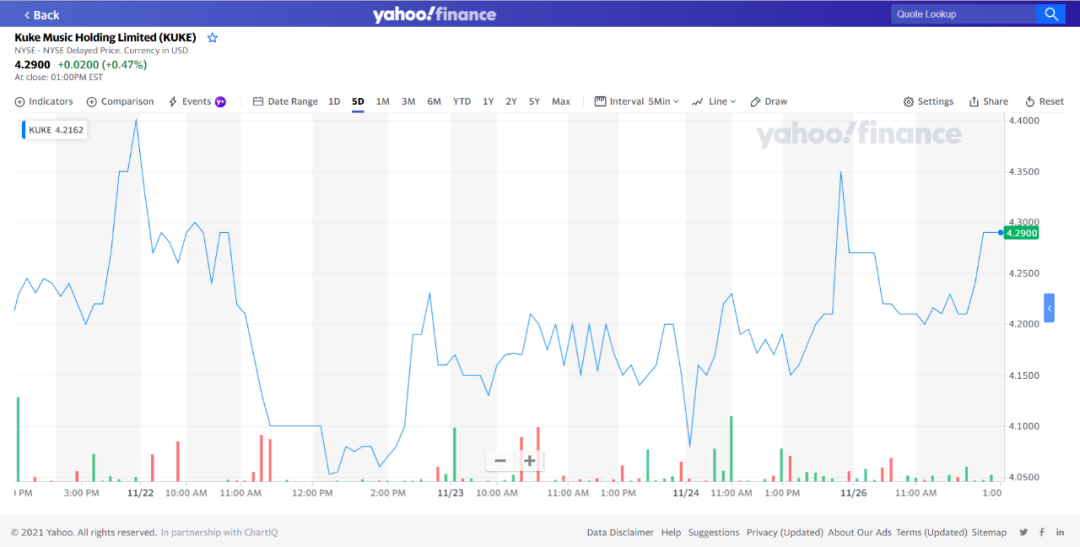This screenshot has height=547, width=1080.
Task: Click the search magnifier button
Action: [x=1050, y=14]
